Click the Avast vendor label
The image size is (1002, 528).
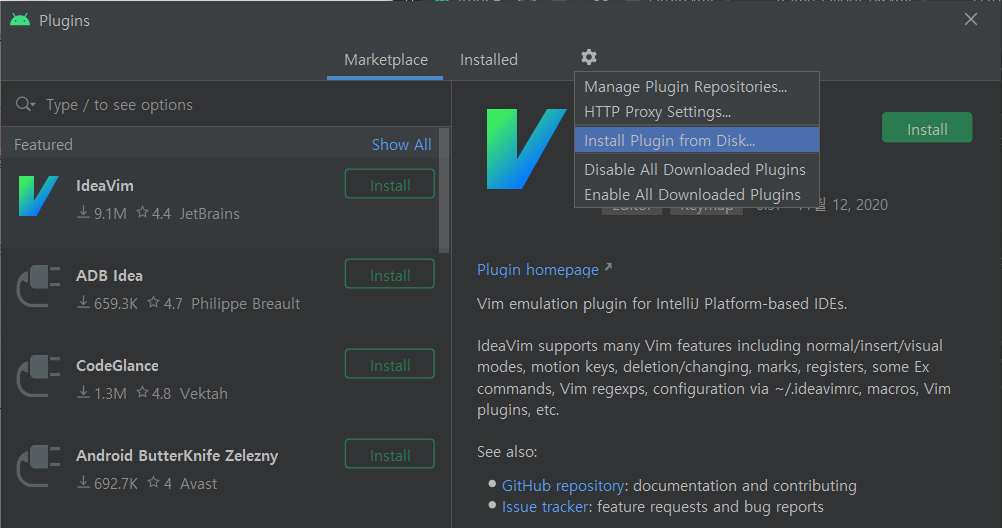point(199,484)
